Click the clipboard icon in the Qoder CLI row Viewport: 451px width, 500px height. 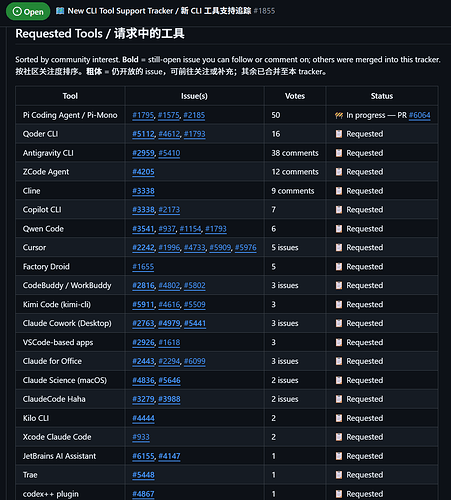tap(339, 134)
